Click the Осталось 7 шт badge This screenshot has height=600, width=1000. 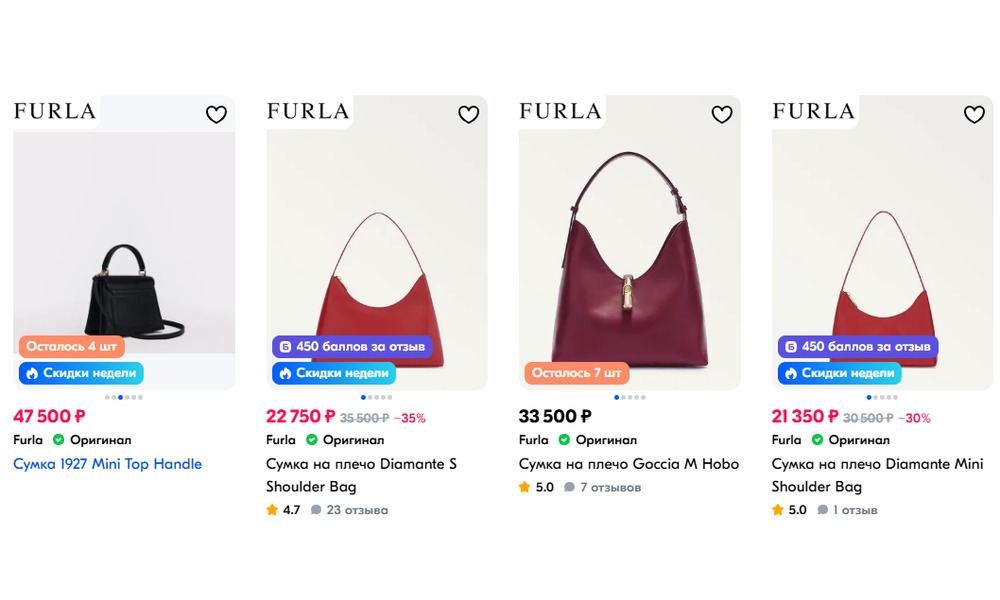[577, 372]
